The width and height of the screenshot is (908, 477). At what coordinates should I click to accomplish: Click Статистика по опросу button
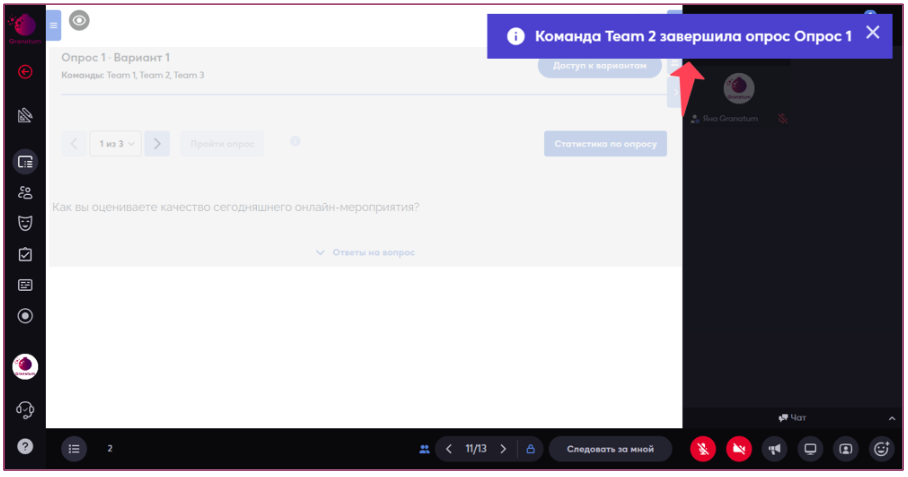[605, 144]
